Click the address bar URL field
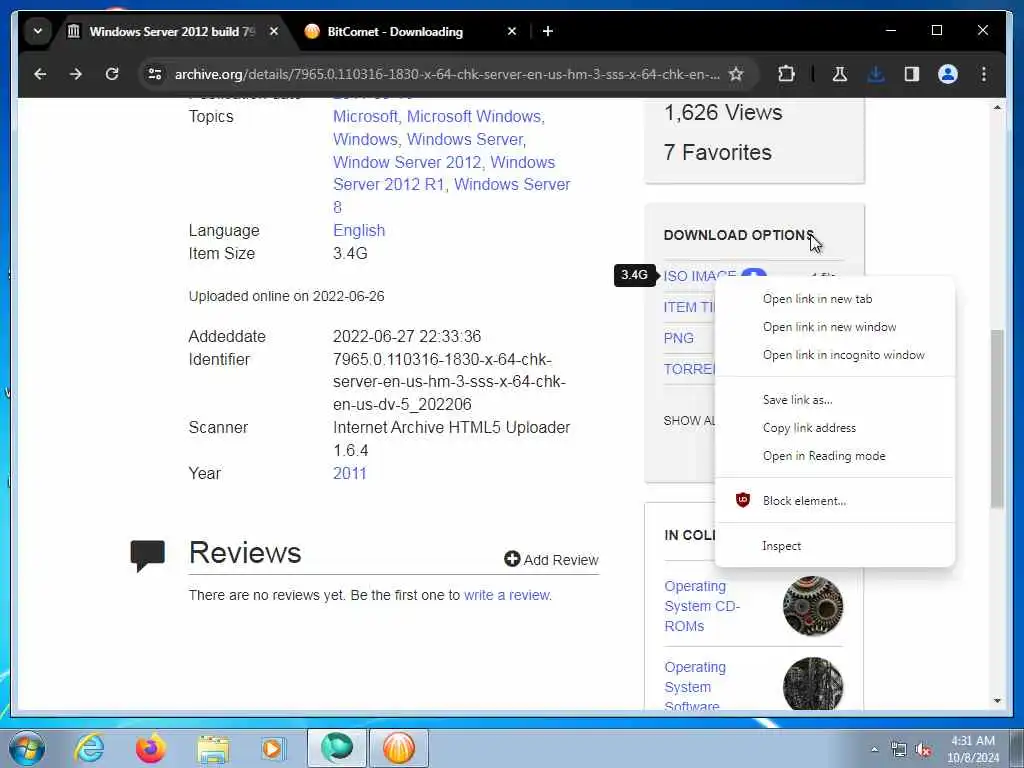 [447, 74]
